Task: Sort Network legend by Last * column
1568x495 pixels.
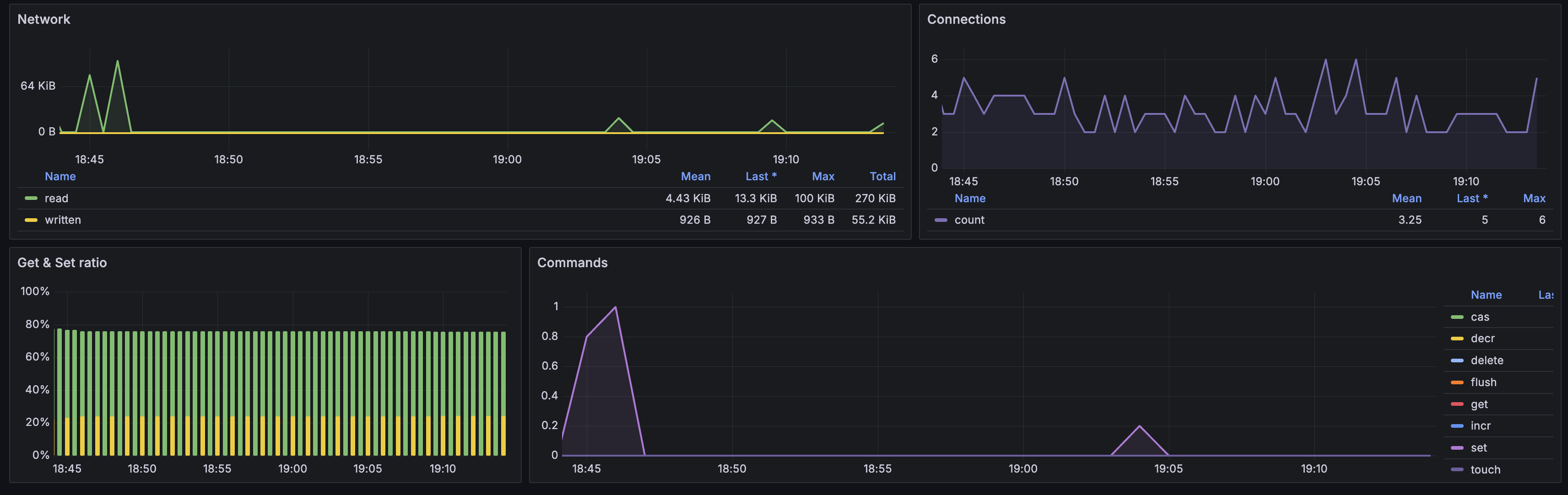Action: pos(760,176)
